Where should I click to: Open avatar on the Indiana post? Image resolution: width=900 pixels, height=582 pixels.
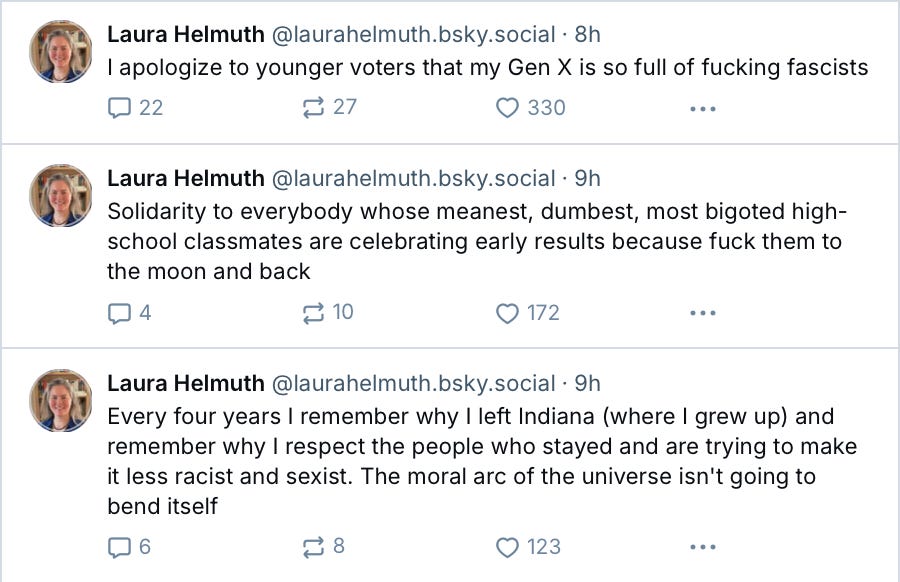(x=62, y=400)
